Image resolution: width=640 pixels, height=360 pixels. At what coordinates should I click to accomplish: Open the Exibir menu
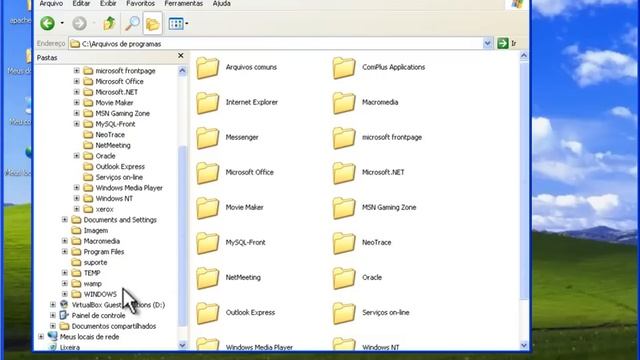(108, 4)
